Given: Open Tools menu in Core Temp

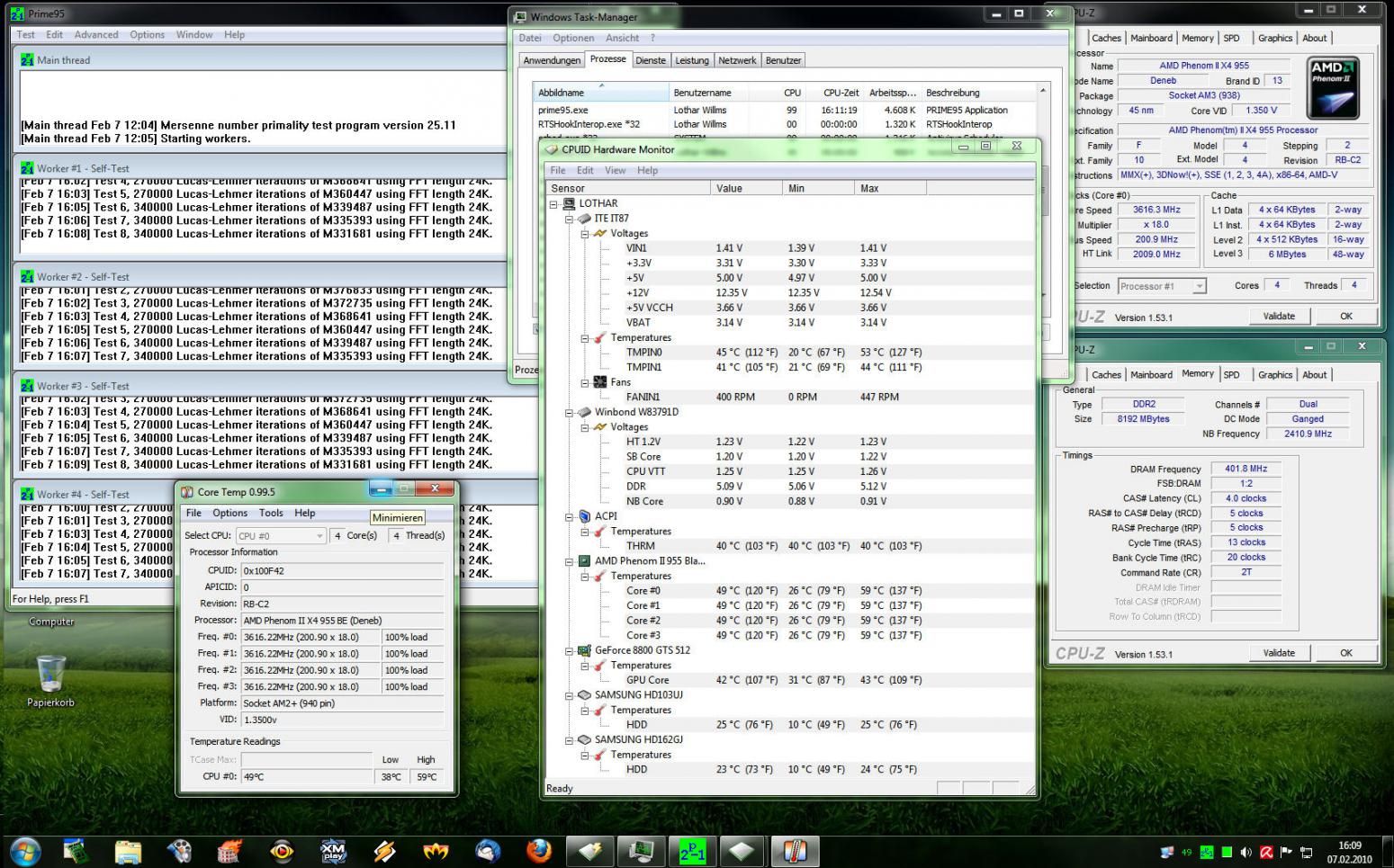Looking at the screenshot, I should tap(271, 513).
